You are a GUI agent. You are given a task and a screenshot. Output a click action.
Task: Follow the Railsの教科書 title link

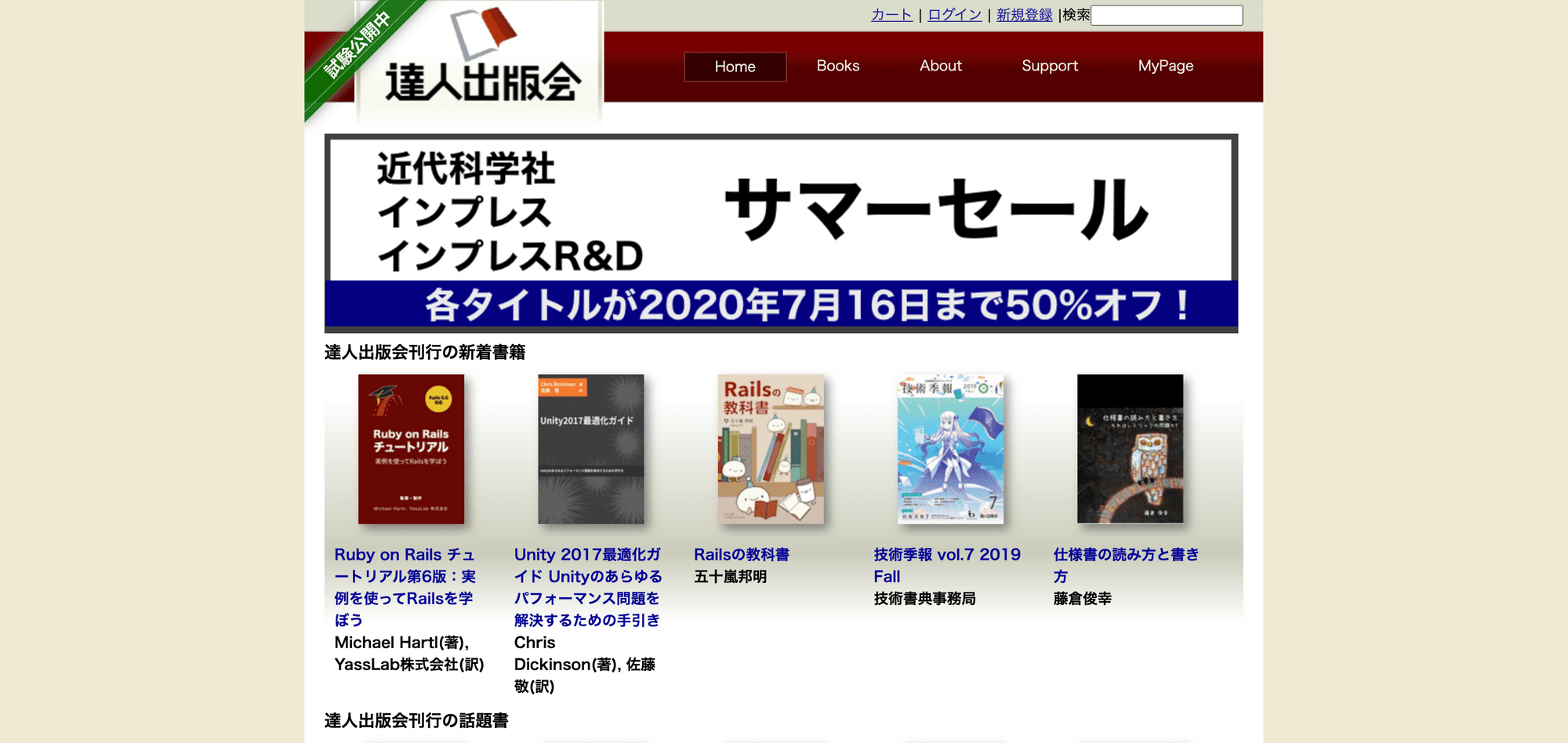click(x=741, y=555)
